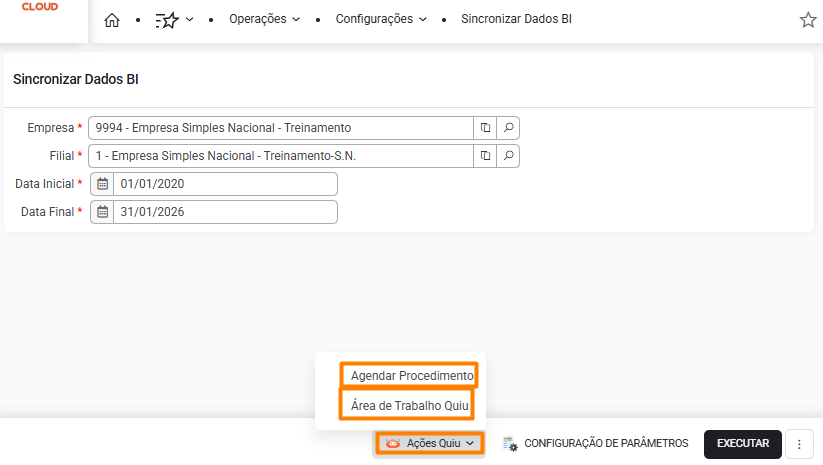Click the home icon in the navigation bar
The height and width of the screenshot is (465, 823).
pyautogui.click(x=112, y=20)
